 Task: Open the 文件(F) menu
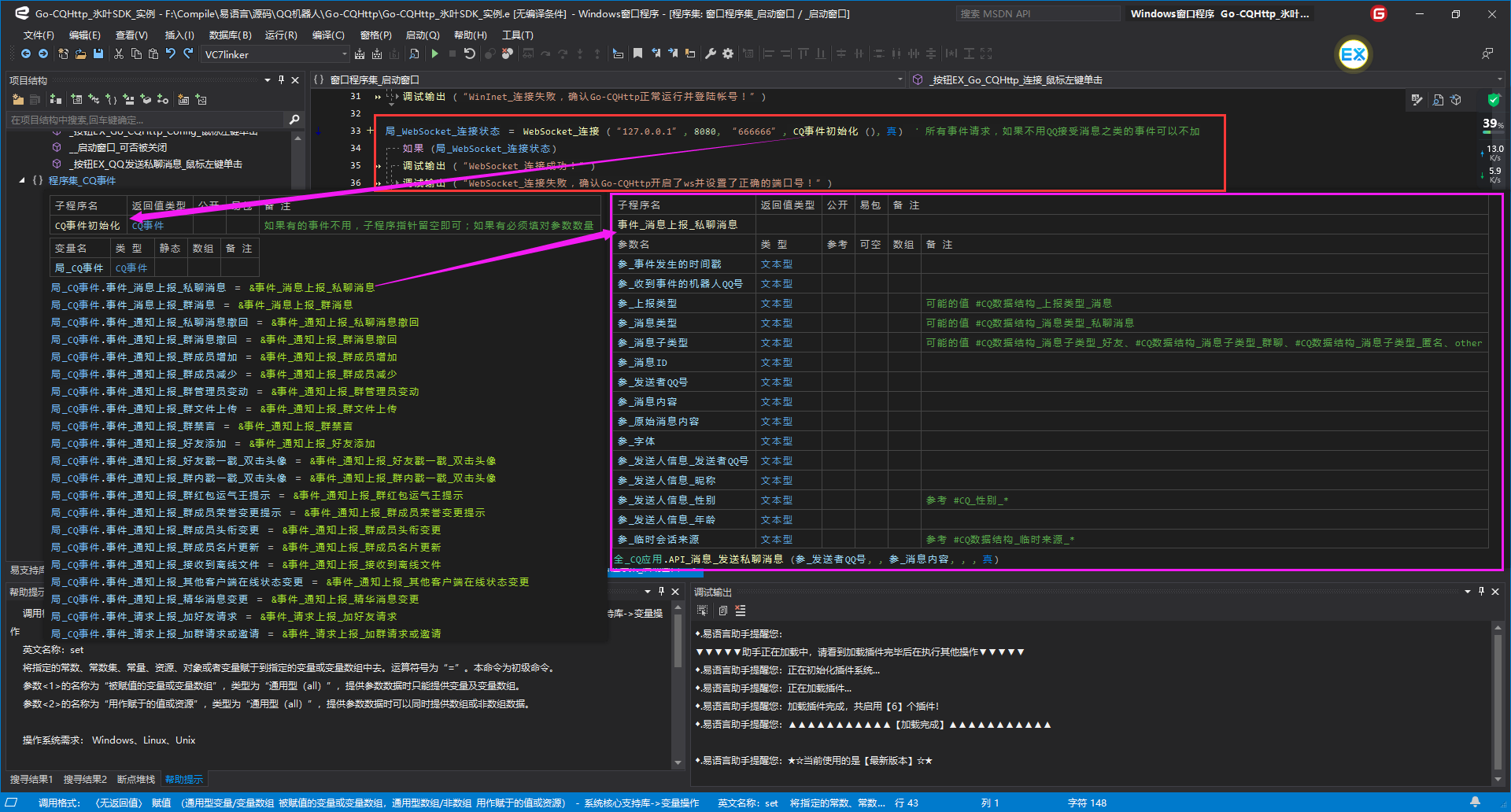39,35
